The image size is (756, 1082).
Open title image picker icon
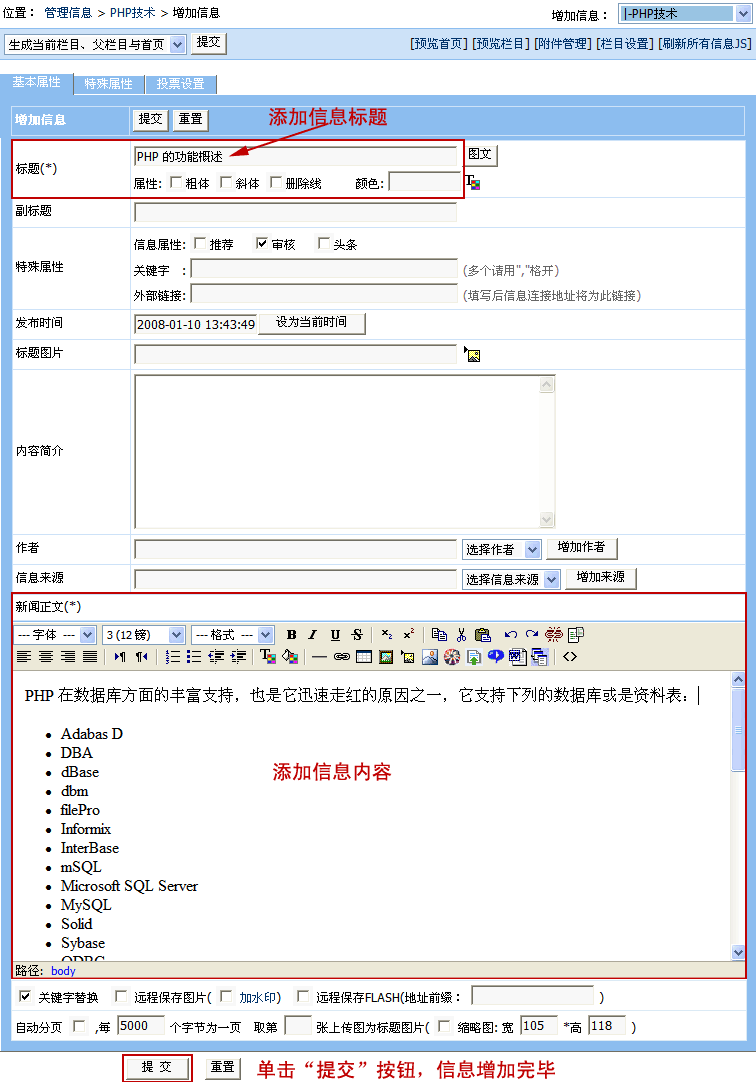(x=473, y=354)
